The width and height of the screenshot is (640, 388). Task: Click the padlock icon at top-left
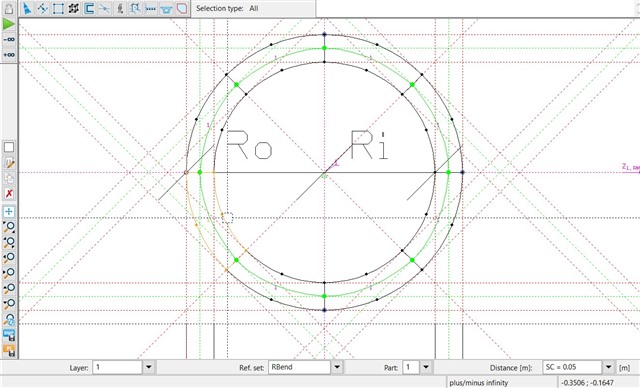(x=9, y=9)
